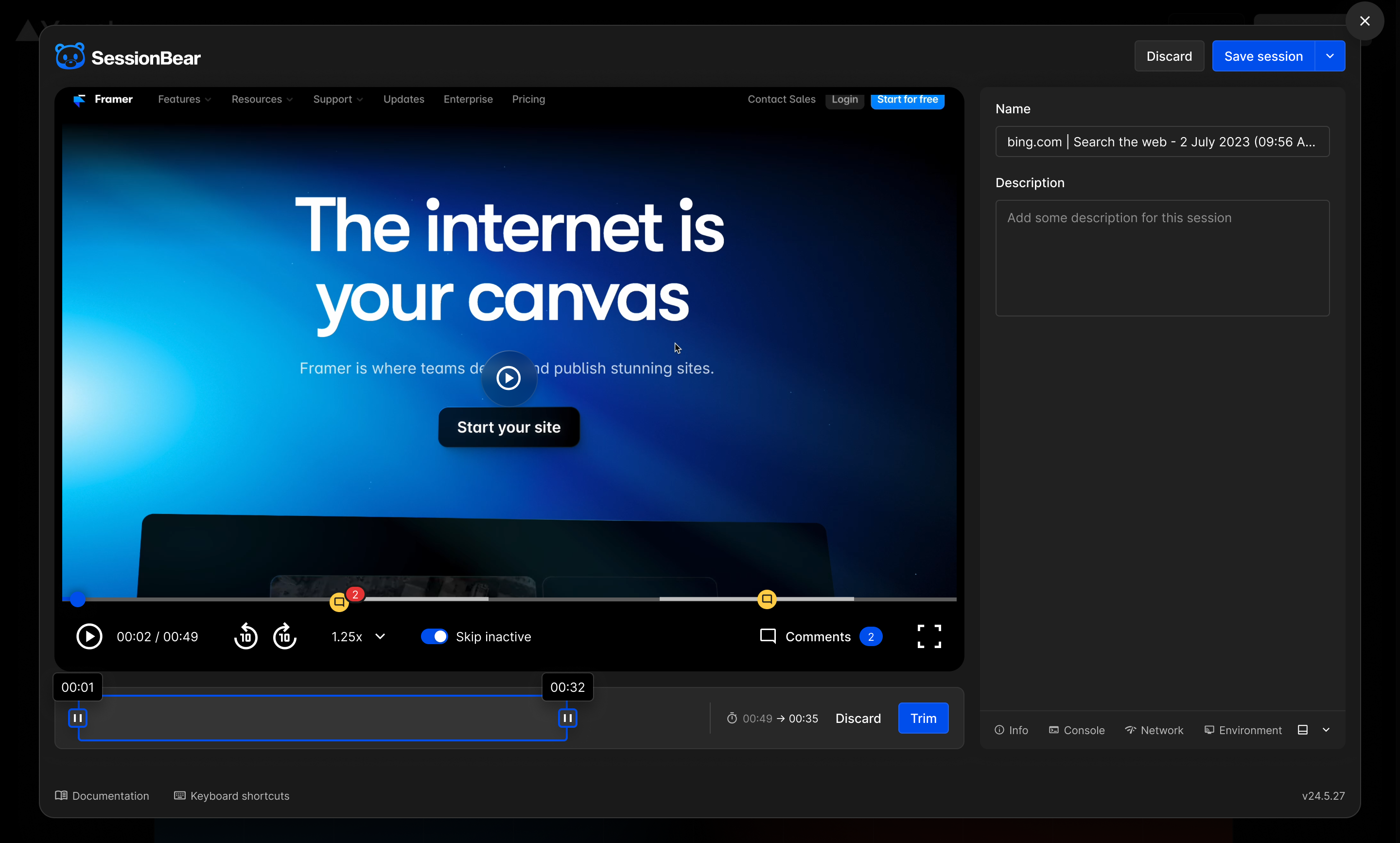Click Updates in the recorded Framer navbar
This screenshot has height=843, width=1400.
(404, 99)
